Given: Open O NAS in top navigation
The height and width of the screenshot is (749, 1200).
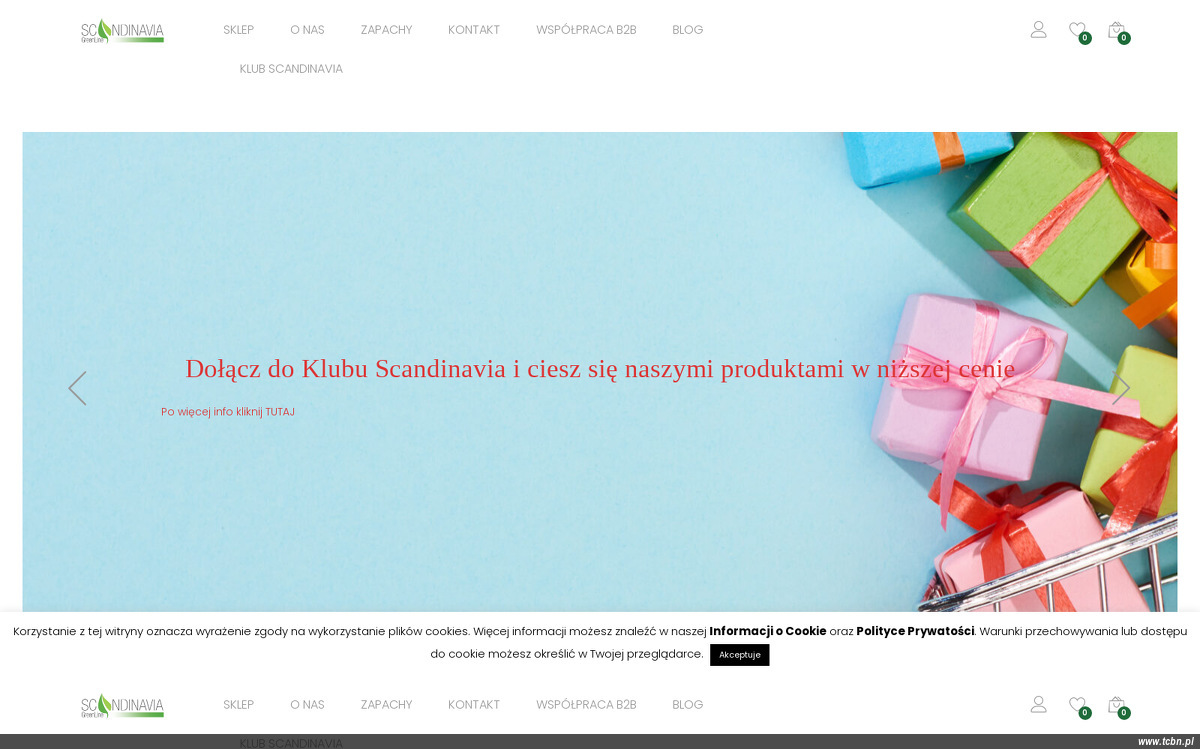Looking at the screenshot, I should 307,30.
